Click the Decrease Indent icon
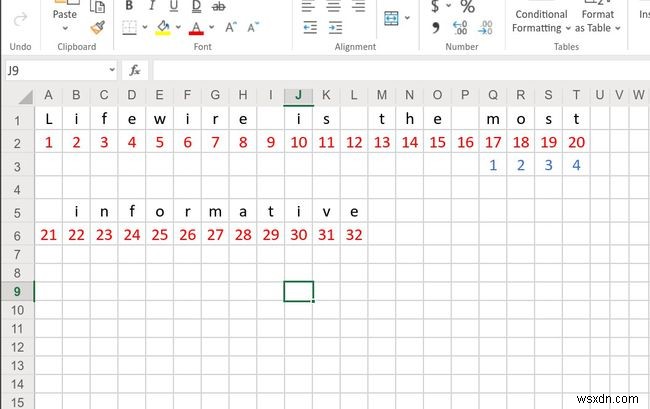 pos(310,28)
